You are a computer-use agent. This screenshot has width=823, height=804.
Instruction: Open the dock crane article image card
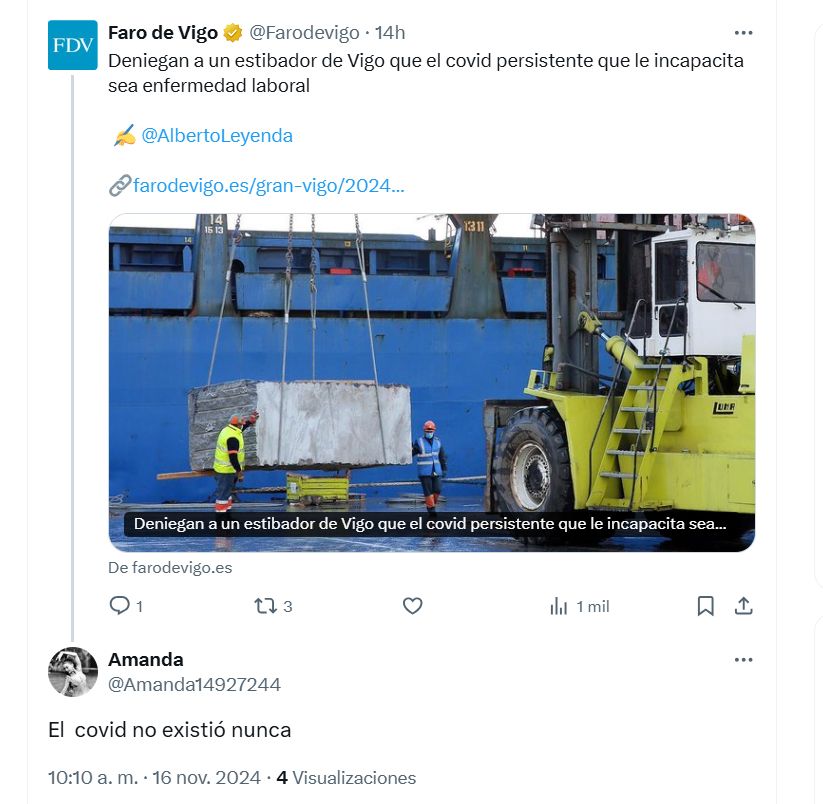[431, 383]
